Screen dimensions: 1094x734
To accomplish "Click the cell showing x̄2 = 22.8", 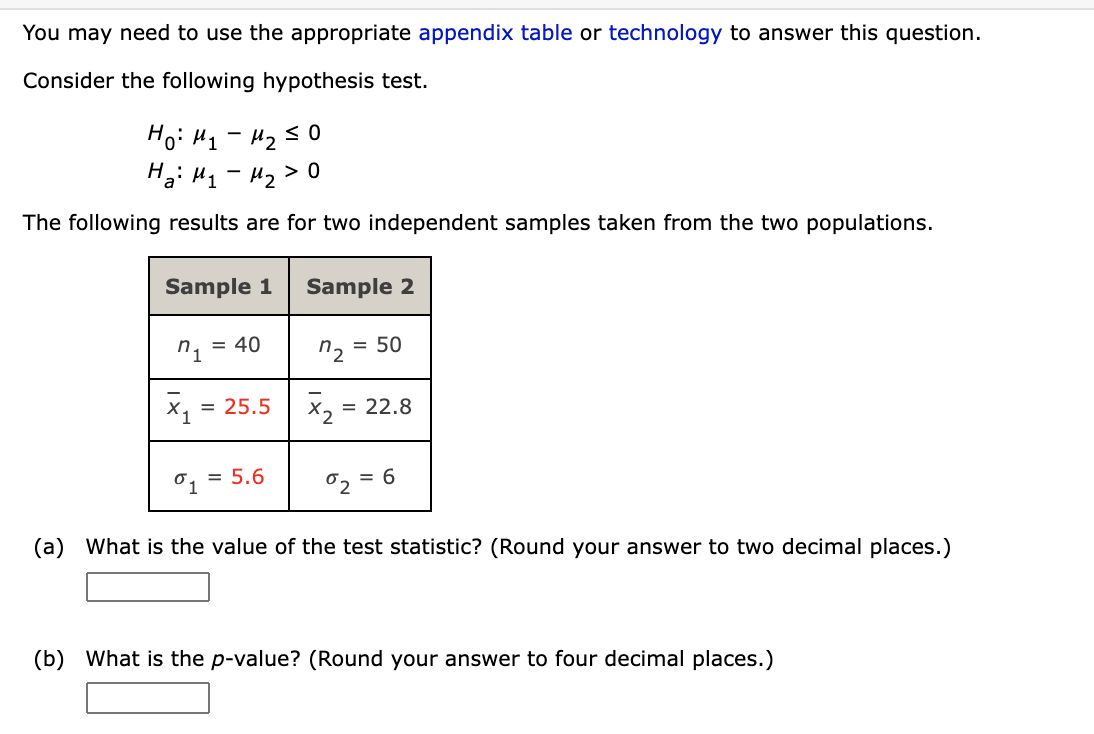I will [x=360, y=409].
